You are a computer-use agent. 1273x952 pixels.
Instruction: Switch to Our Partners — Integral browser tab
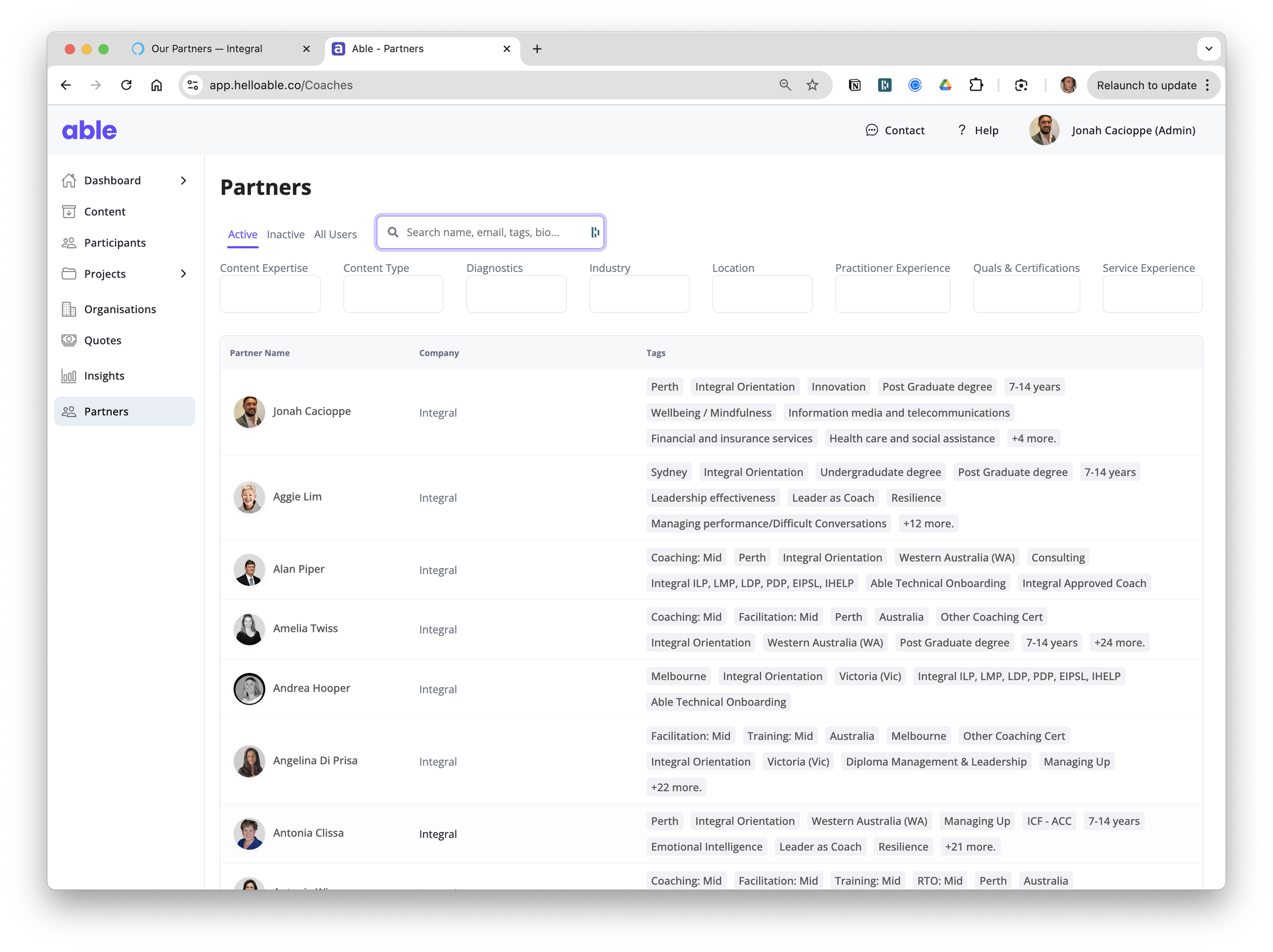click(220, 49)
